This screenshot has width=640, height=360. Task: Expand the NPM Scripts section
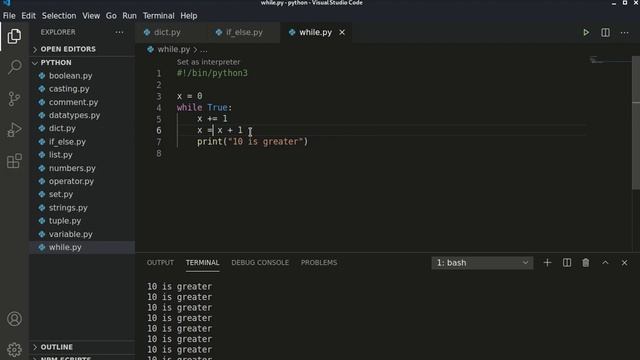coord(82,358)
